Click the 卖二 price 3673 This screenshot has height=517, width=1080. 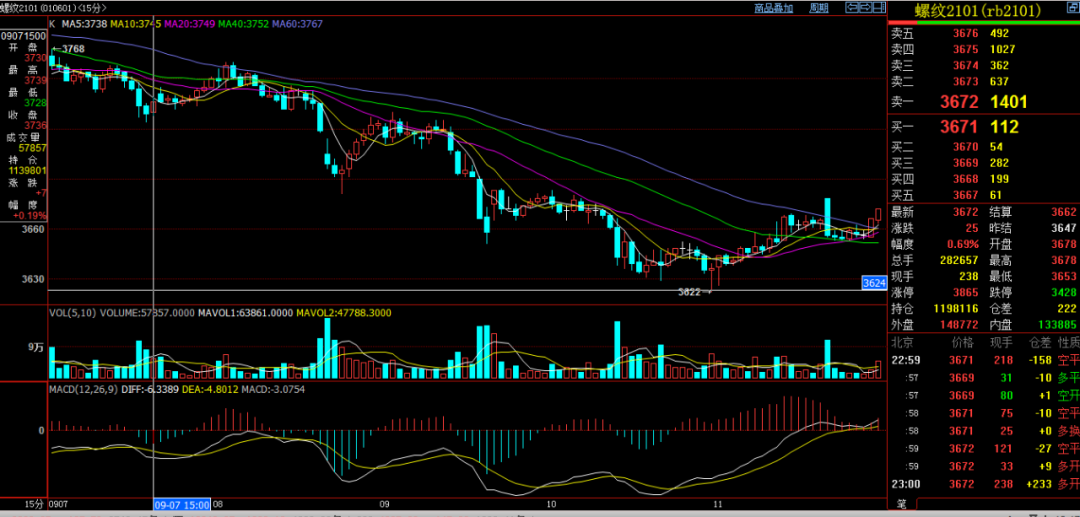[966, 82]
